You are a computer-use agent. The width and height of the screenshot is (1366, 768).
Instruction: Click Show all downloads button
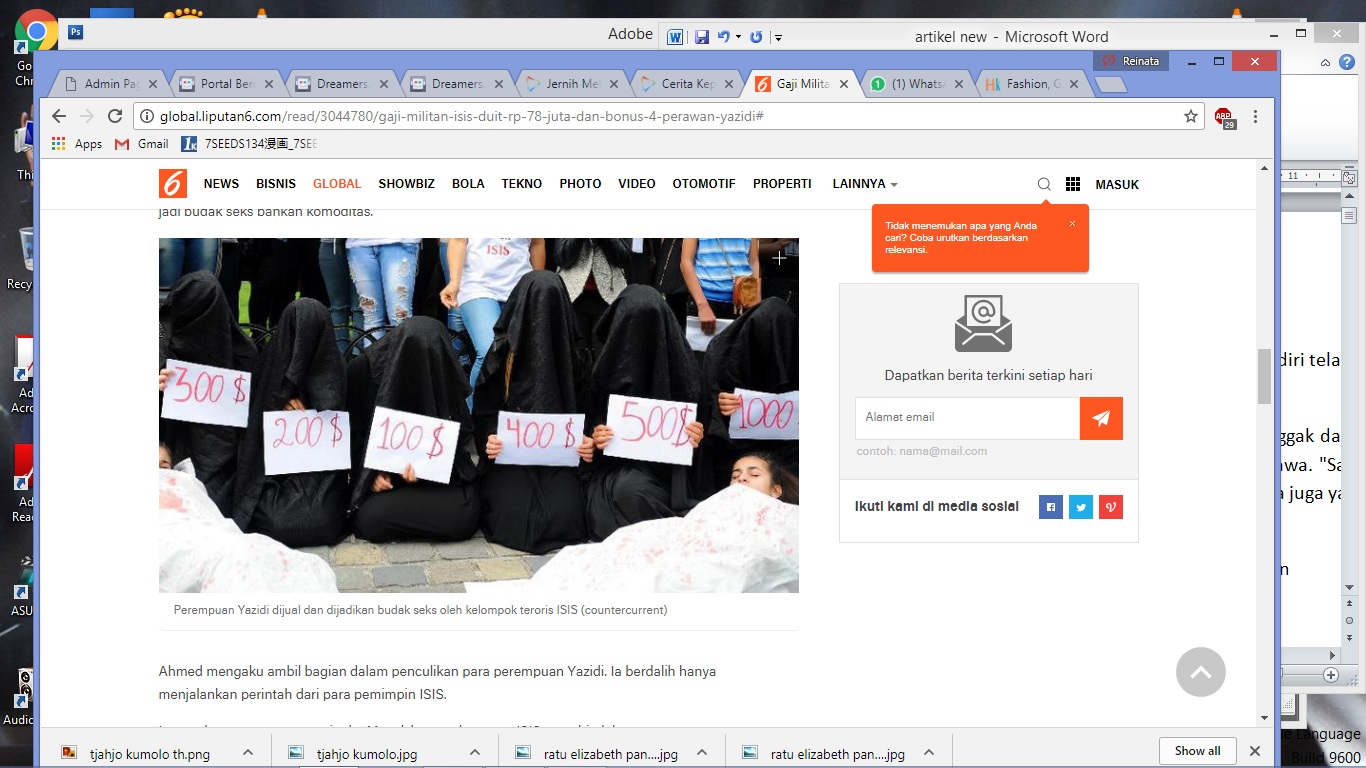pos(1197,751)
